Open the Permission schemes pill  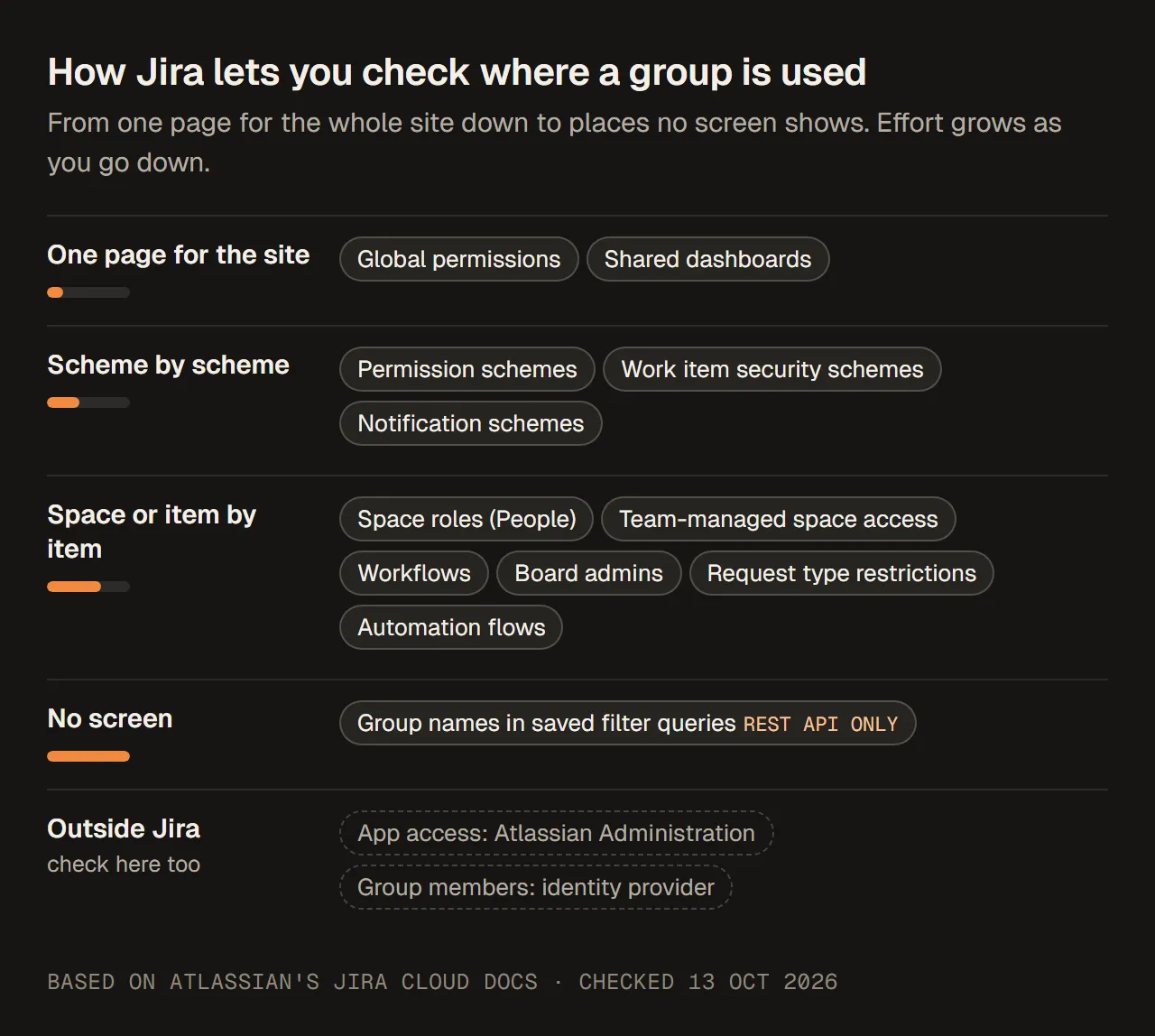[467, 369]
